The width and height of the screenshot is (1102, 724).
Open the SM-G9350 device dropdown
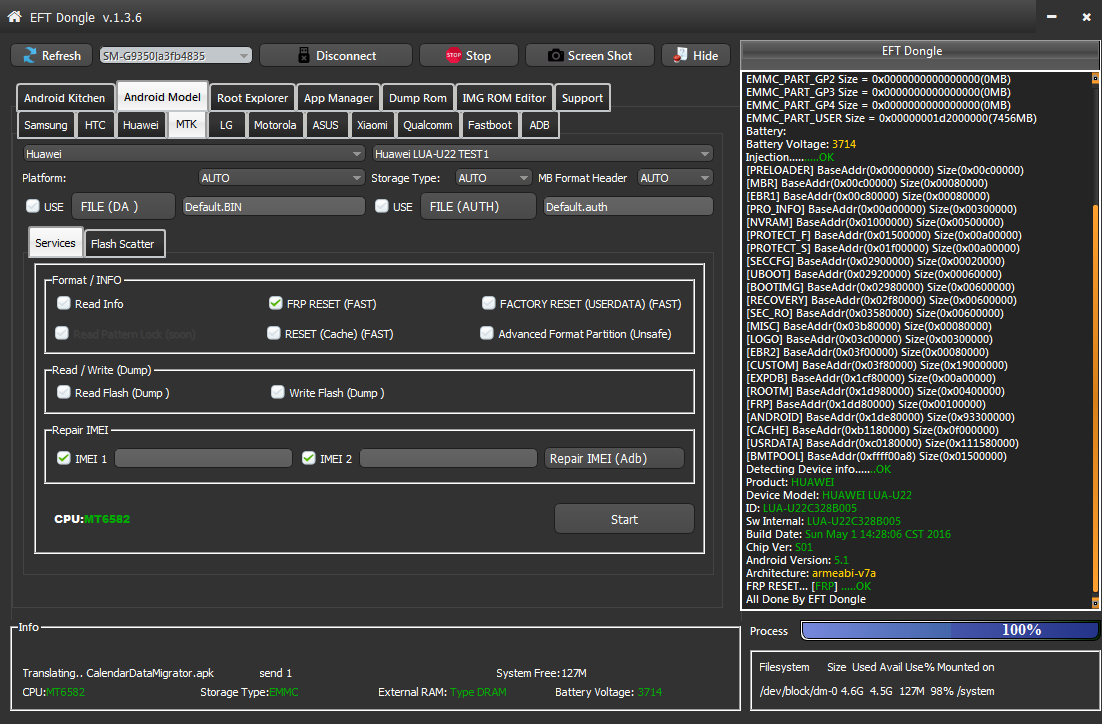click(175, 56)
